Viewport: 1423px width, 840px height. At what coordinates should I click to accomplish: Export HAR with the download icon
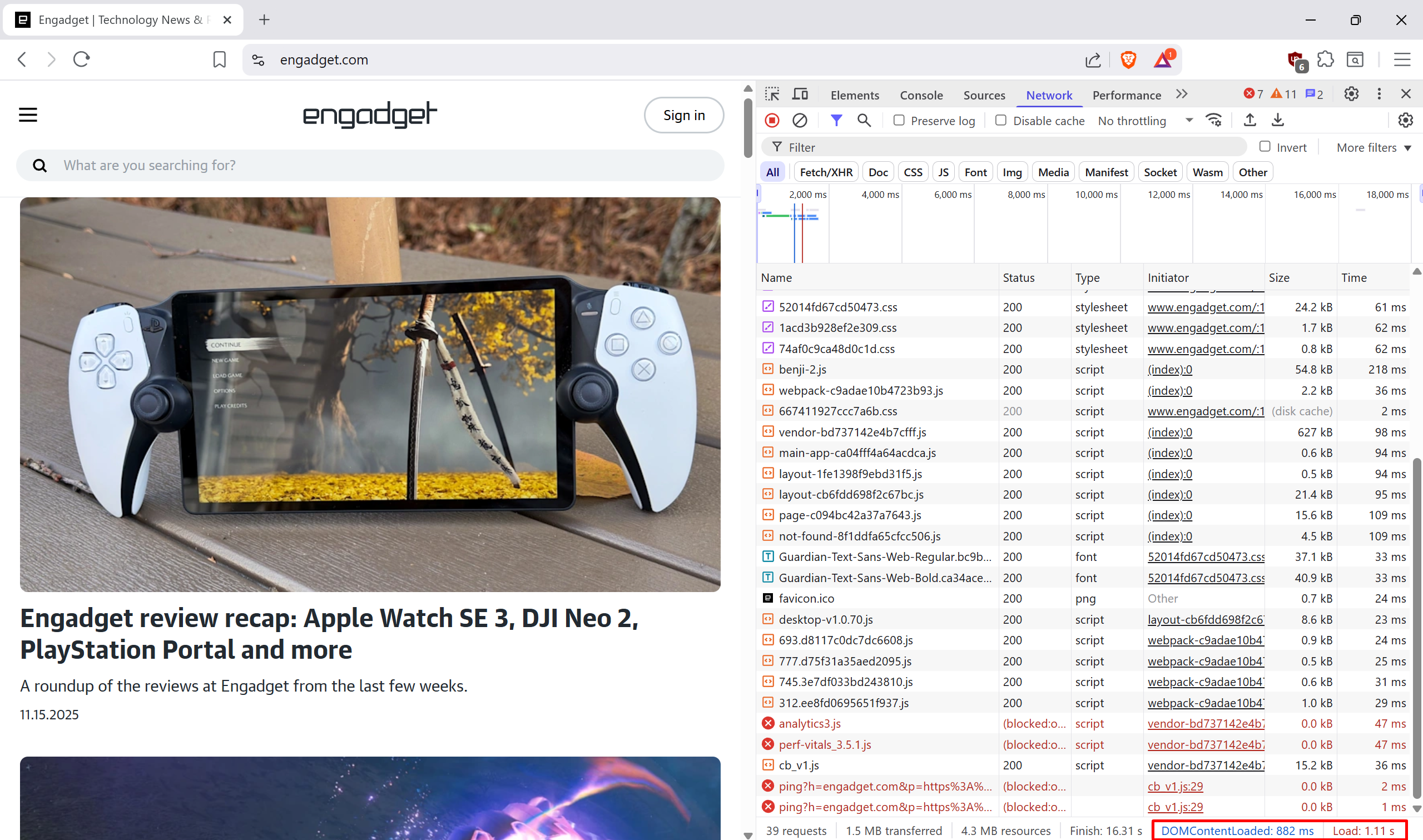(x=1277, y=120)
